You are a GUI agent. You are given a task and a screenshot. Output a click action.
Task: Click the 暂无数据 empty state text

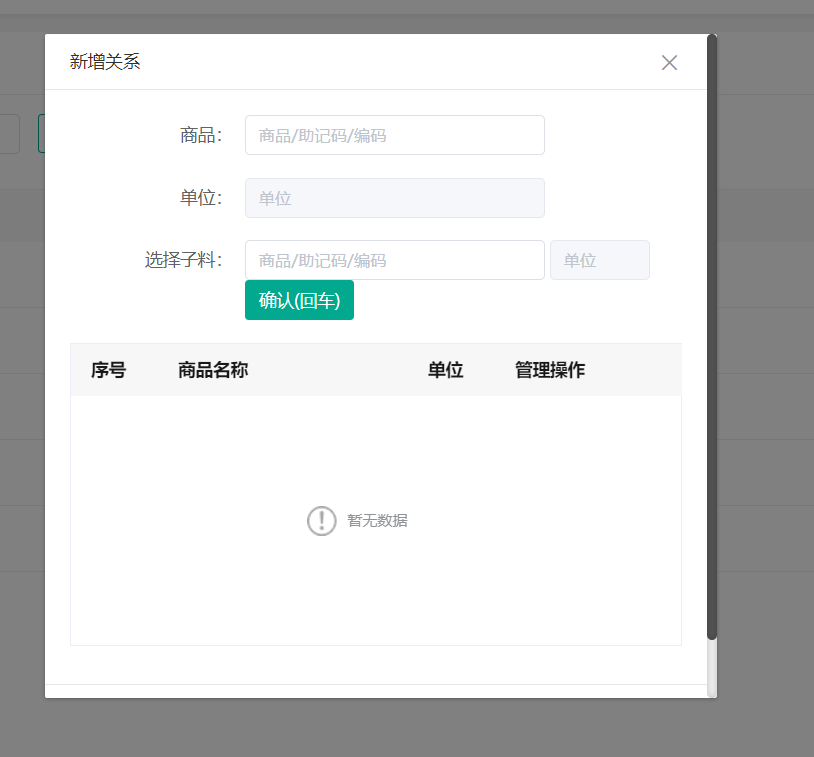(x=377, y=521)
